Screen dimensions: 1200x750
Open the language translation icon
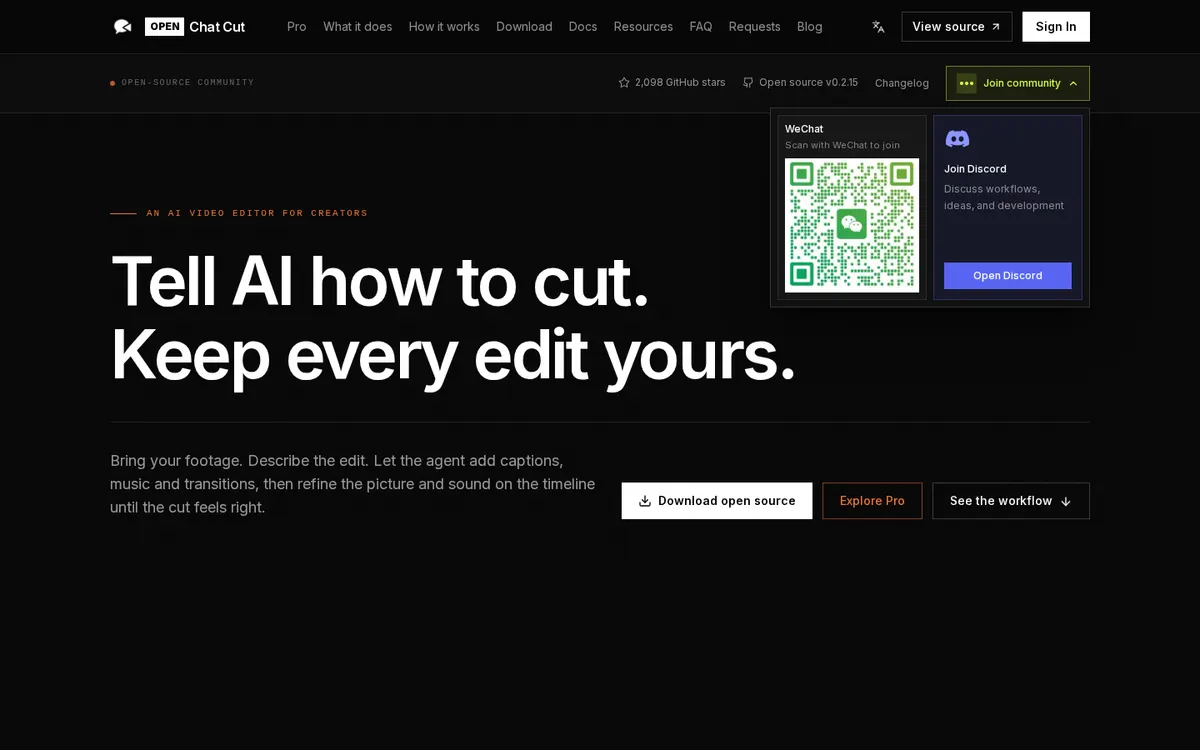(878, 27)
